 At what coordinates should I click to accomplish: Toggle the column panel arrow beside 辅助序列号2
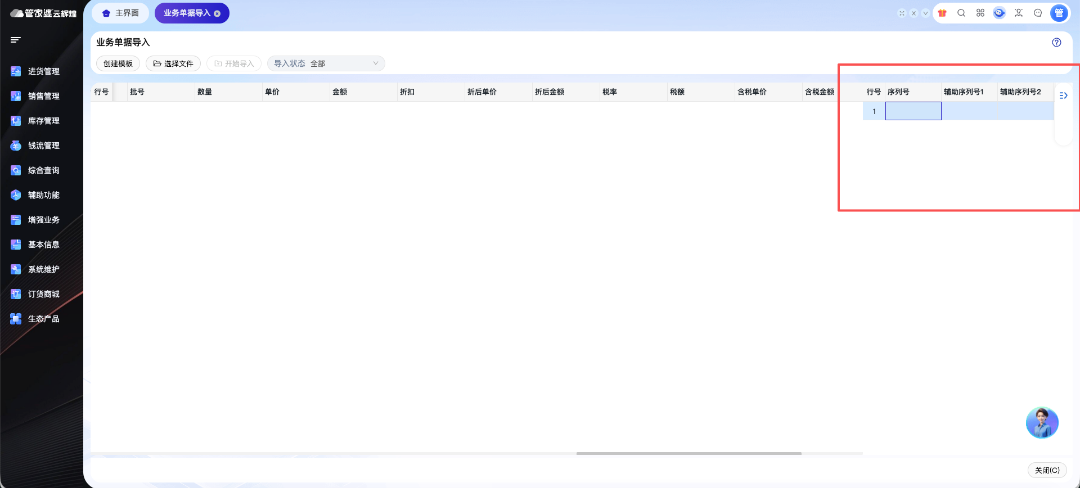[1063, 95]
